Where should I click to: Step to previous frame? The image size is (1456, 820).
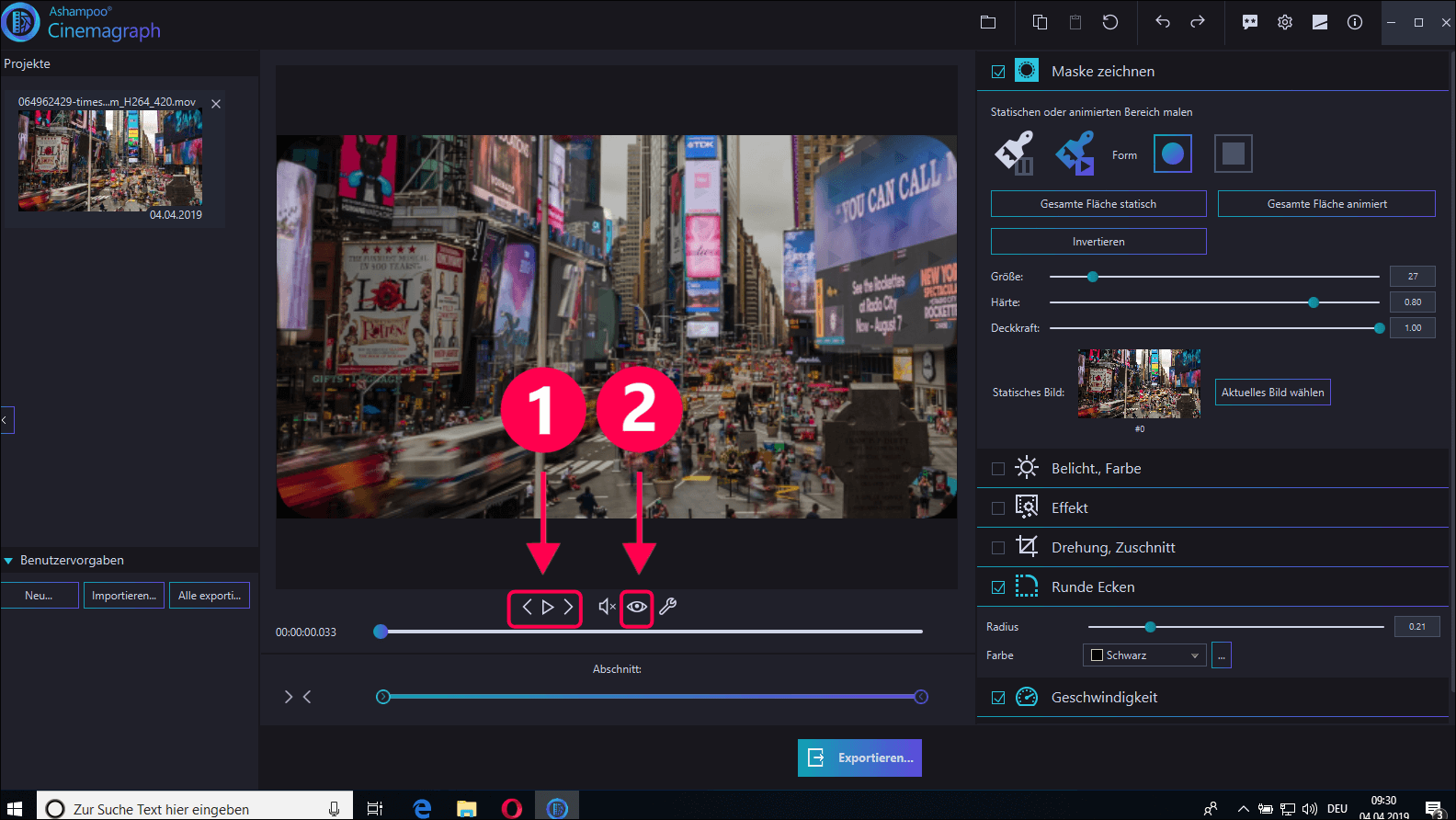tap(527, 607)
